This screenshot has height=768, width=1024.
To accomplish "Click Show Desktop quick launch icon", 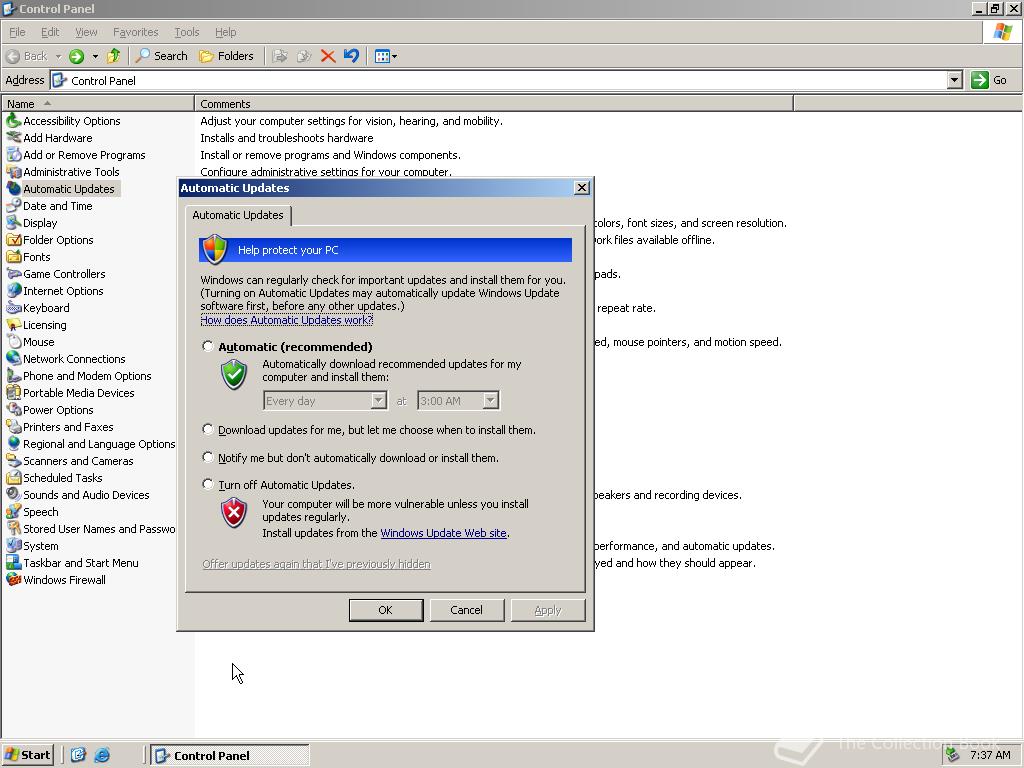I will pyautogui.click(x=78, y=755).
